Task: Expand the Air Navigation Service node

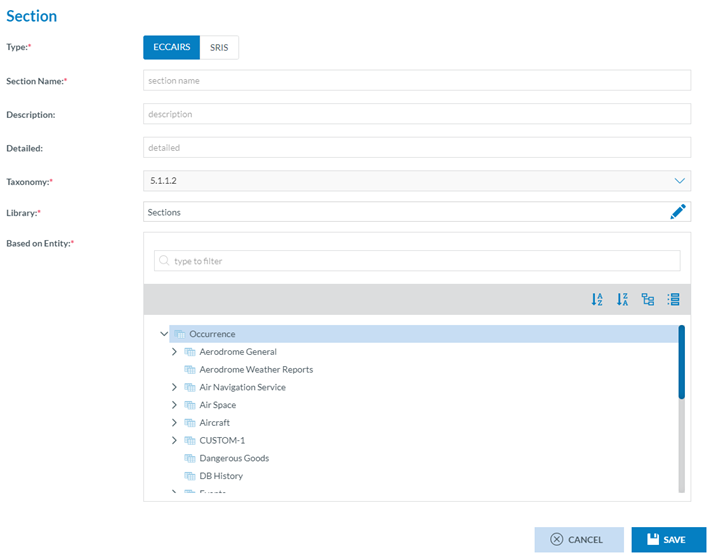Action: [174, 388]
